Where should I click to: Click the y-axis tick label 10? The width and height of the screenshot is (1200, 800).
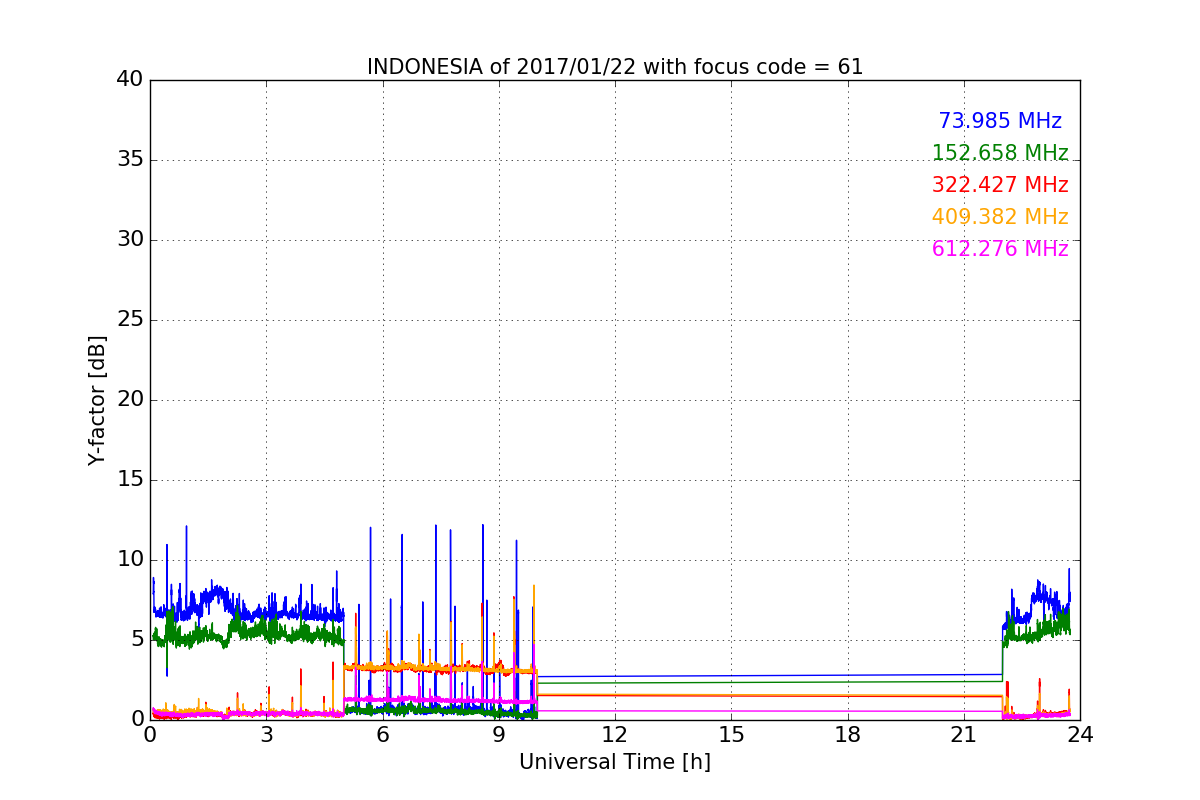[x=130, y=560]
